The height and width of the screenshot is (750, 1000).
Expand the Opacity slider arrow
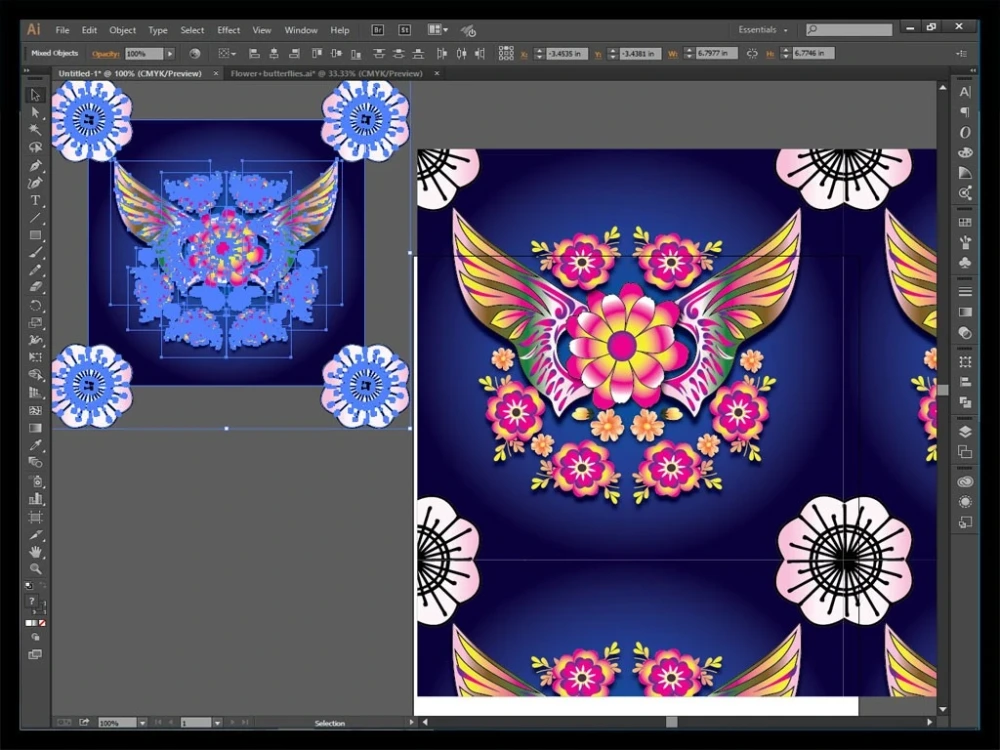(170, 54)
